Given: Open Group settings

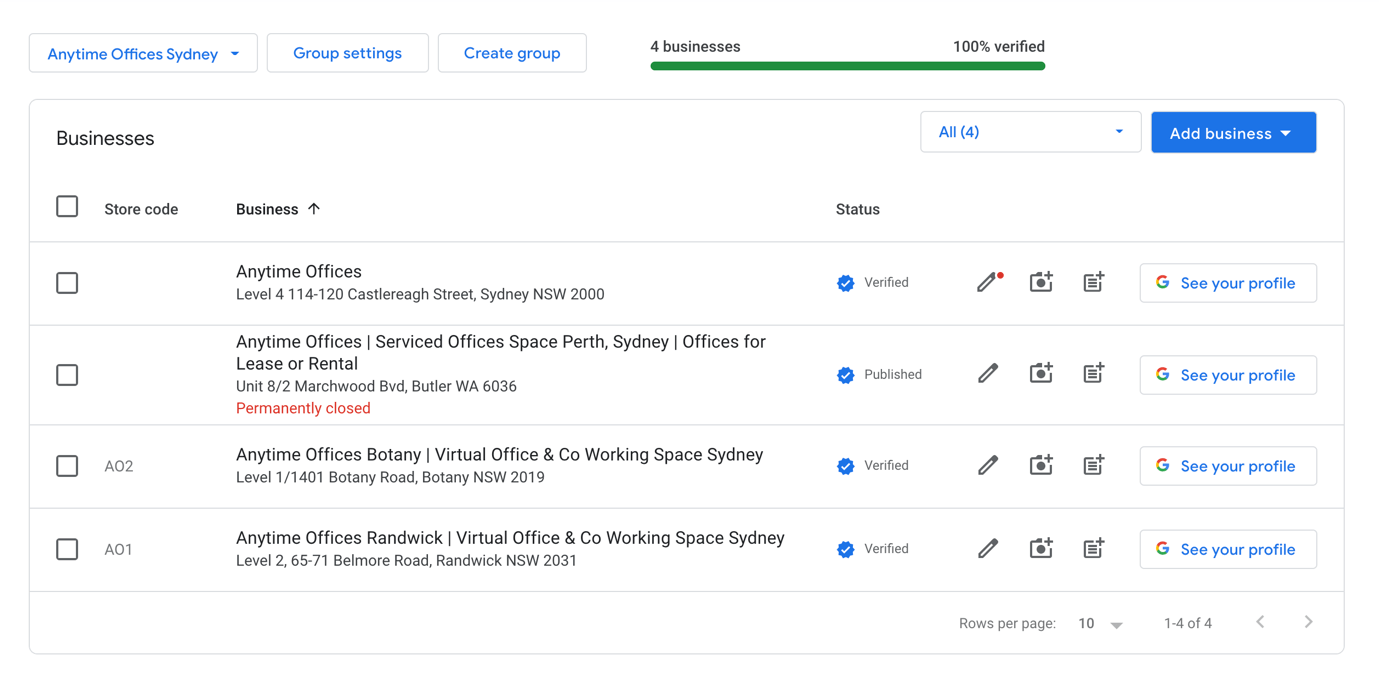Looking at the screenshot, I should coord(347,53).
